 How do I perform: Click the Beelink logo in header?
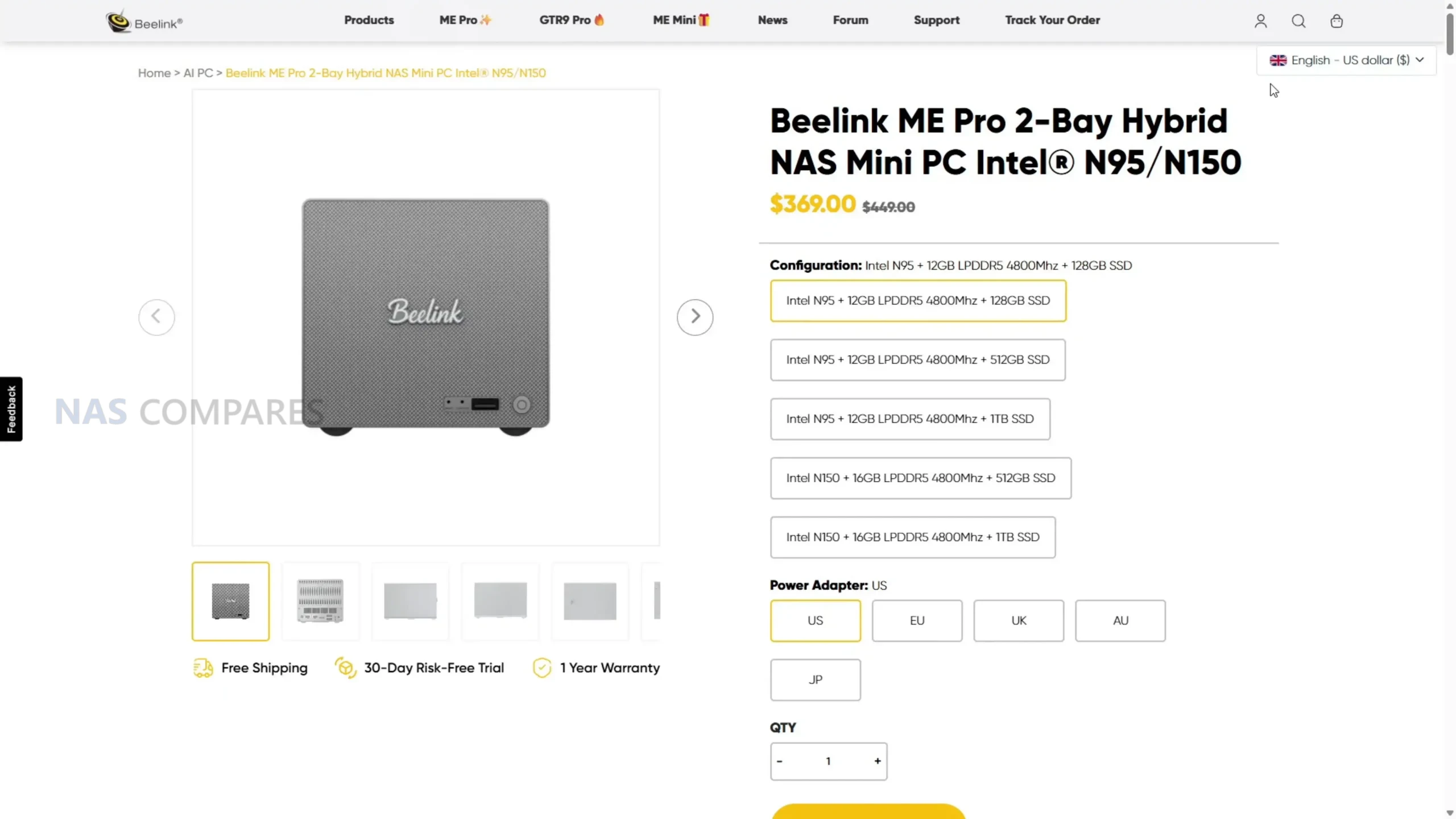[x=144, y=22]
